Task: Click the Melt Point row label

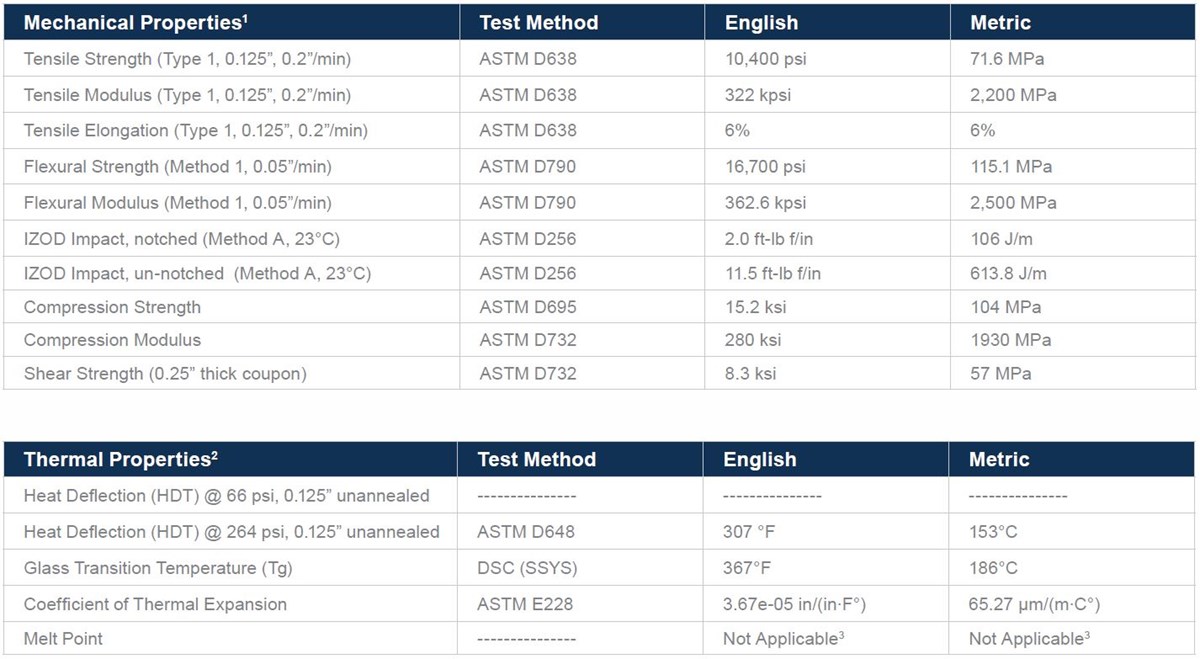Action: pyautogui.click(x=63, y=638)
